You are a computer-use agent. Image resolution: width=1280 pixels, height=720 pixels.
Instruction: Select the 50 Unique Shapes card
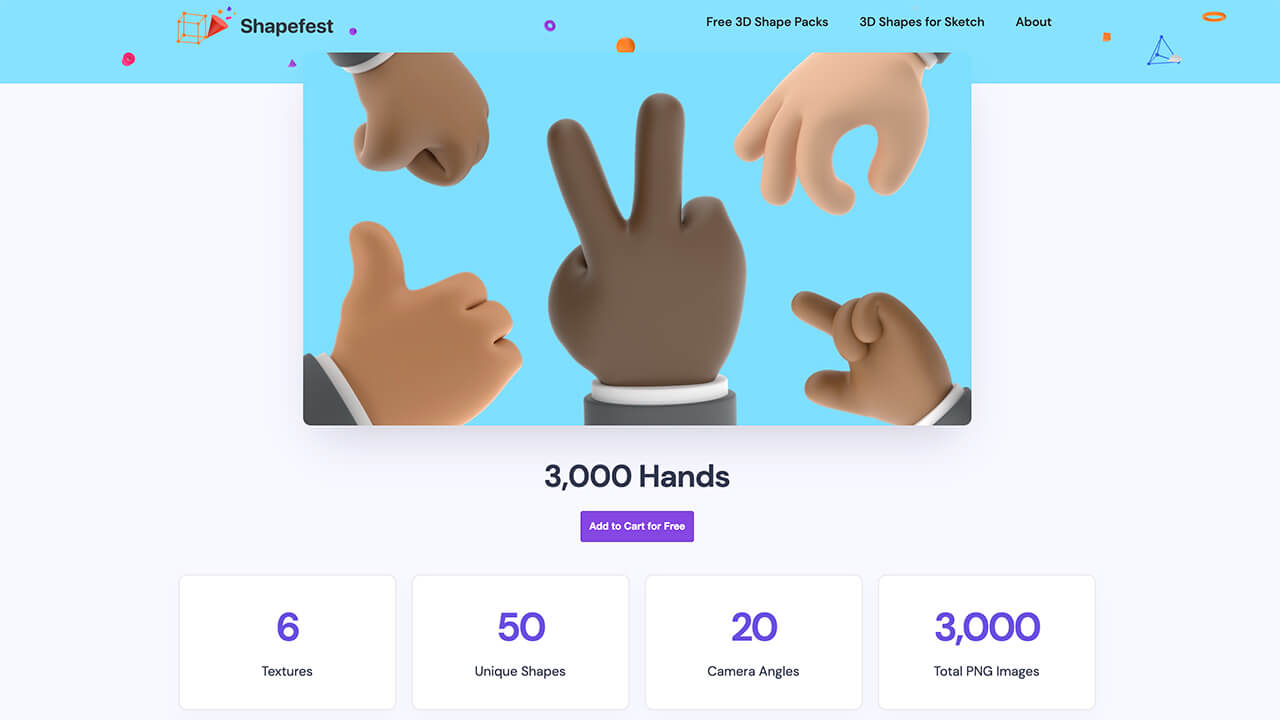pyautogui.click(x=520, y=642)
